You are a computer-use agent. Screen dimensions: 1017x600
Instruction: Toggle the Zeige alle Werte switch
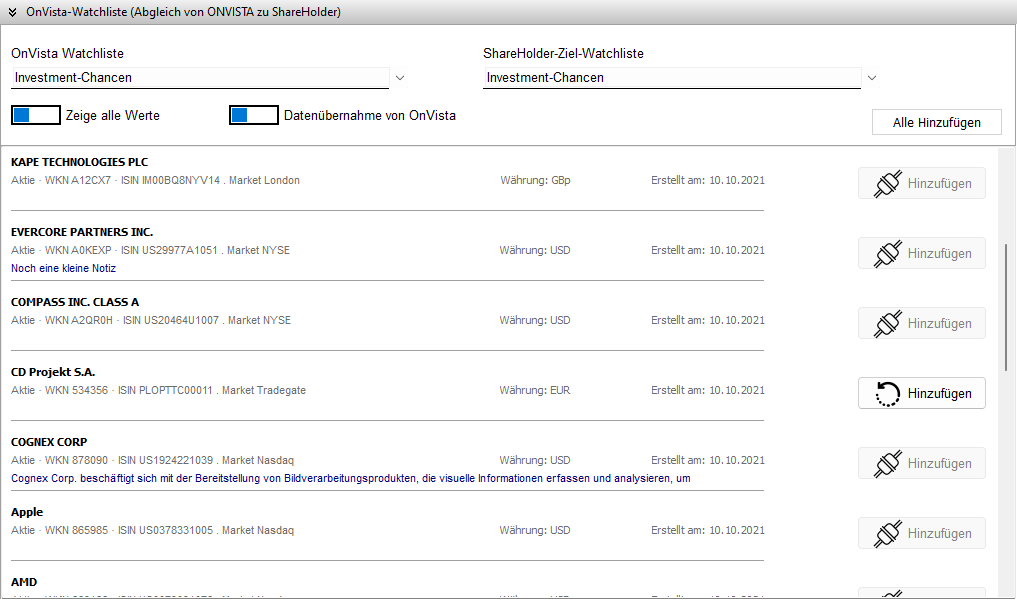(36, 115)
